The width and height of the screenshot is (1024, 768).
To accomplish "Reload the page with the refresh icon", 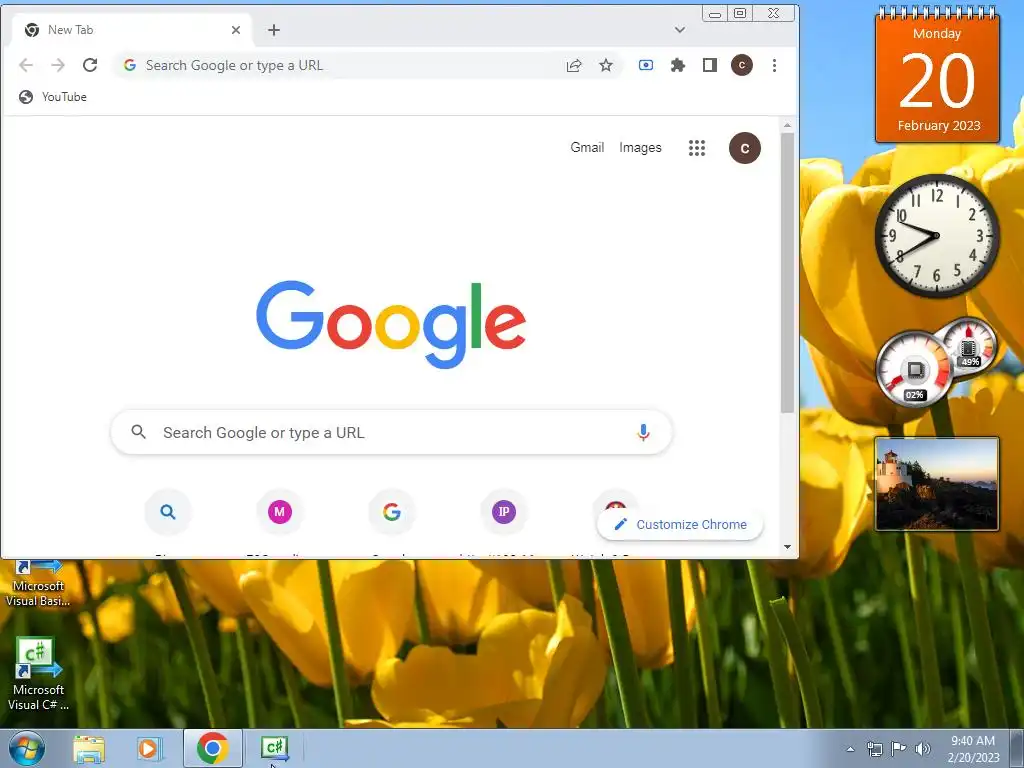I will click(x=90, y=65).
